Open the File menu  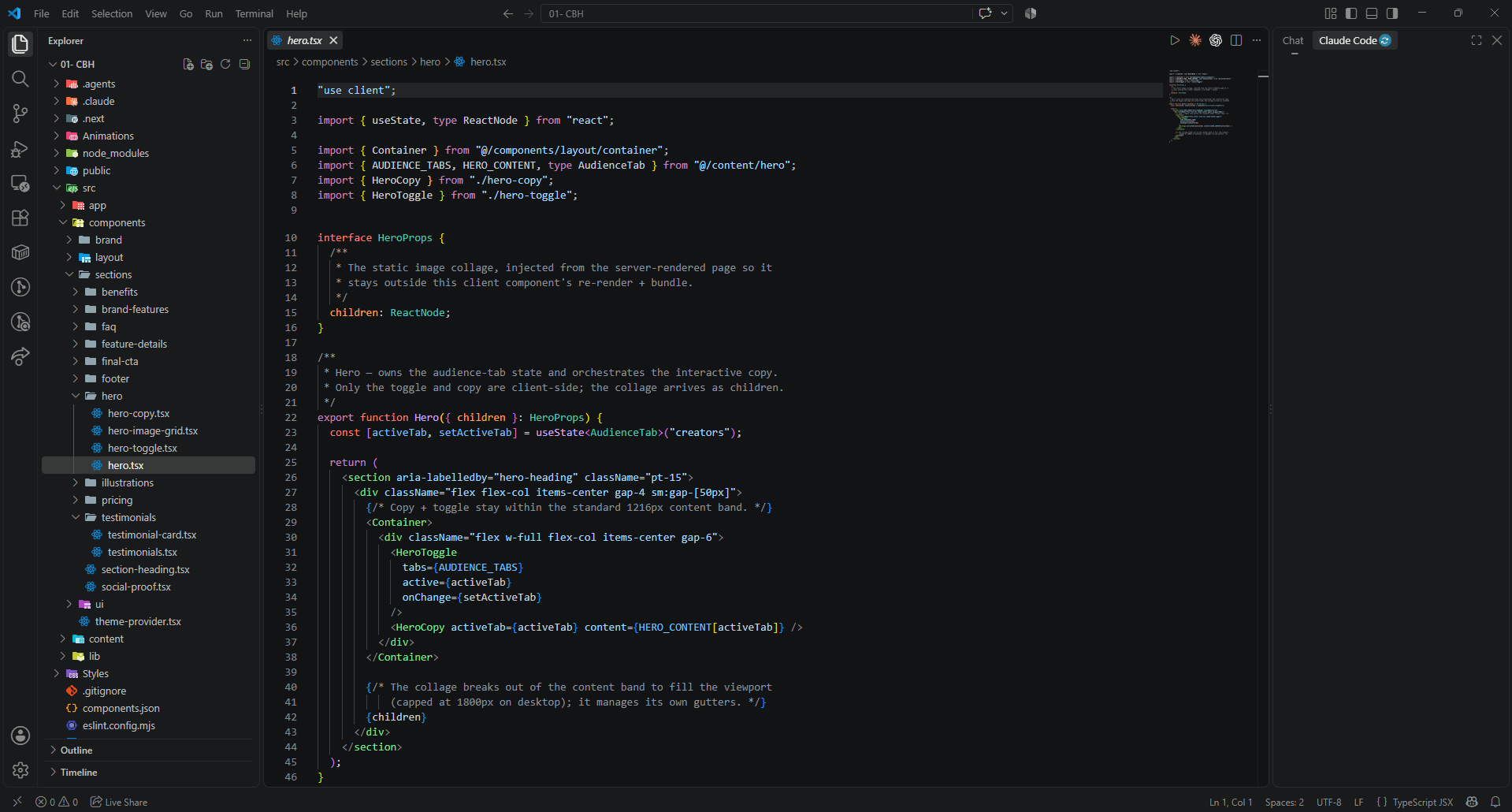tap(42, 13)
